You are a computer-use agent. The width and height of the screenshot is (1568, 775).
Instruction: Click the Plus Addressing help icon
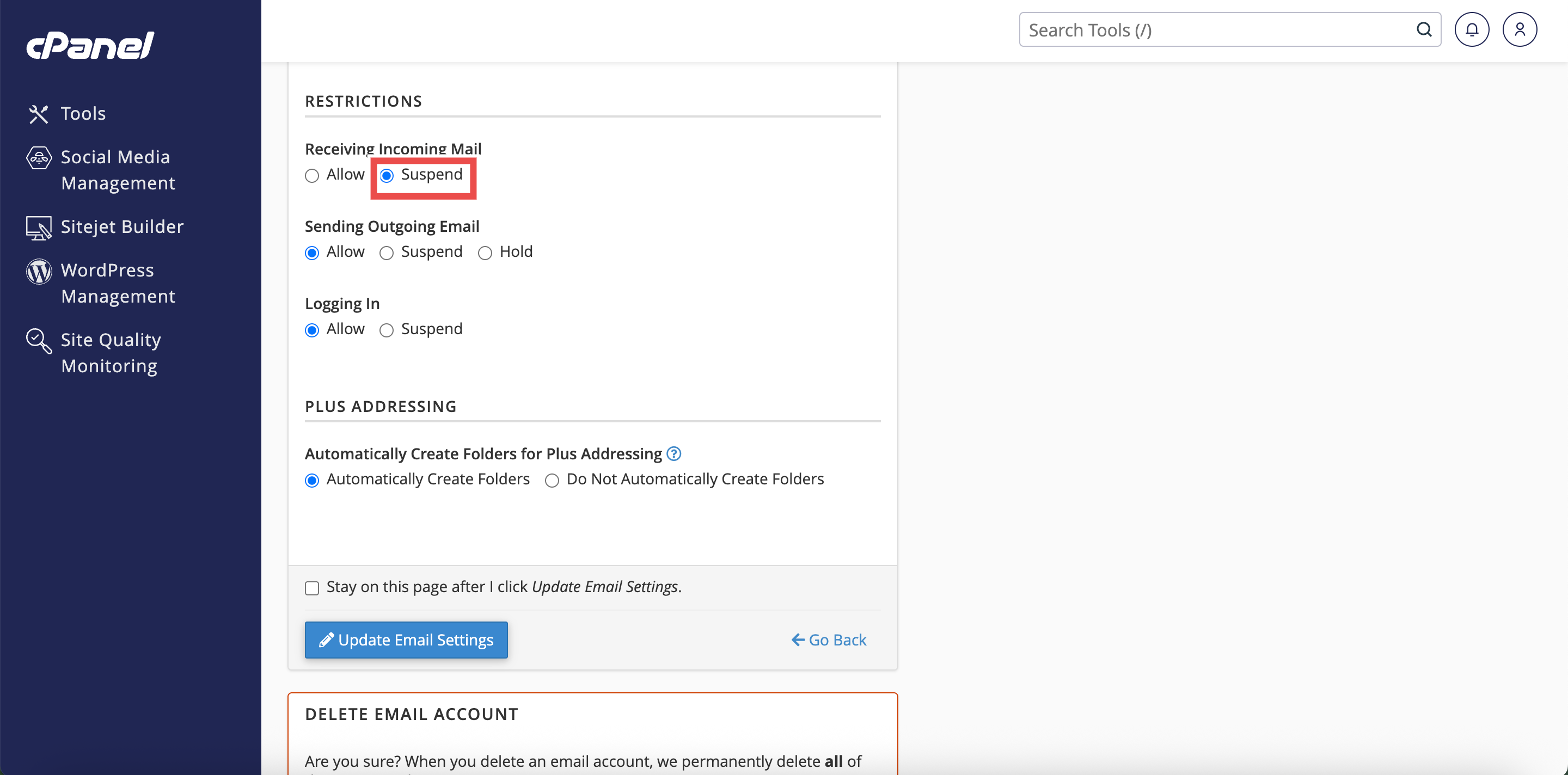[673, 454]
